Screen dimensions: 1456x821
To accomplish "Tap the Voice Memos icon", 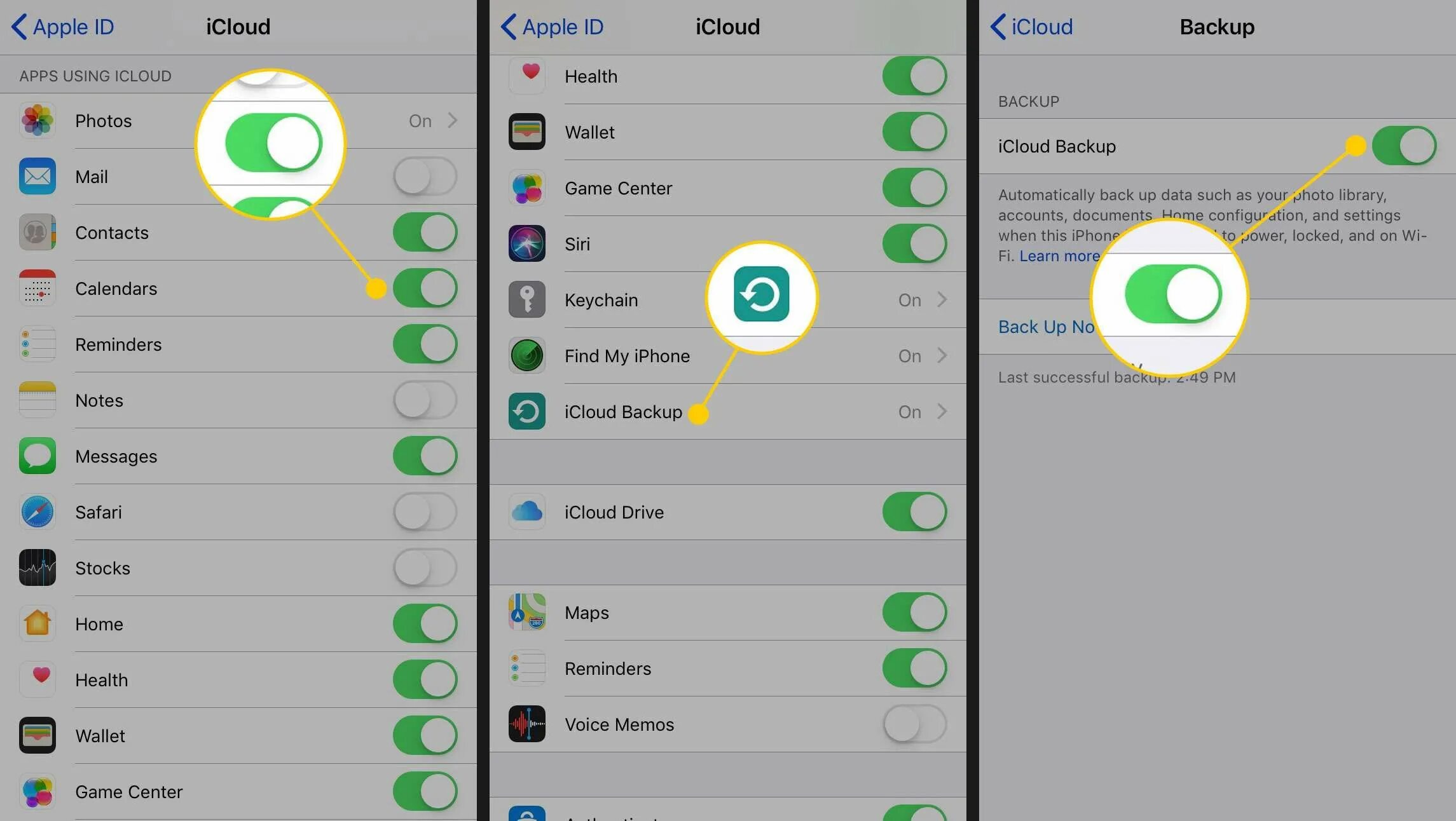I will [526, 724].
